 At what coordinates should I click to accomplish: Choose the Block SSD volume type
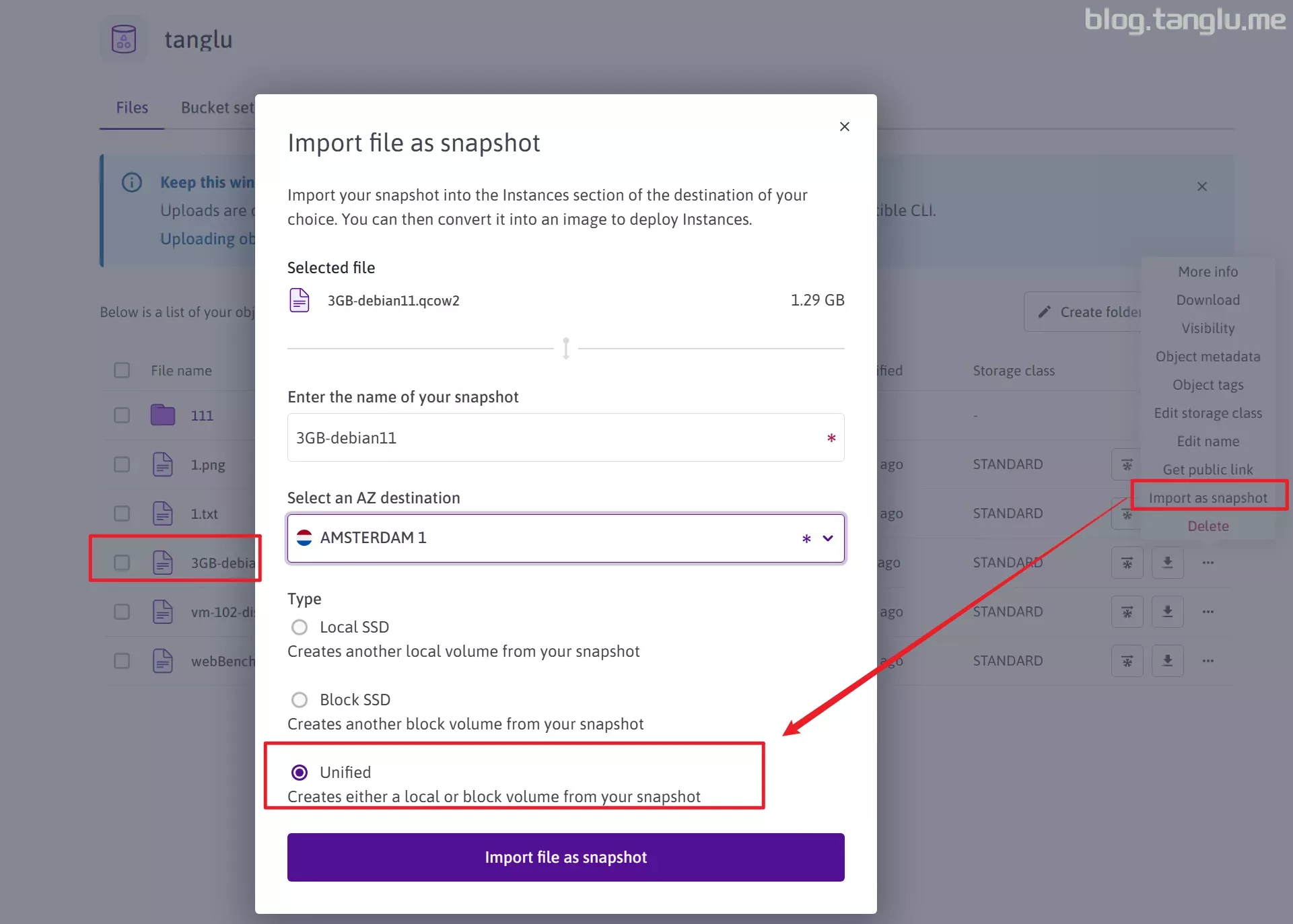(x=300, y=700)
